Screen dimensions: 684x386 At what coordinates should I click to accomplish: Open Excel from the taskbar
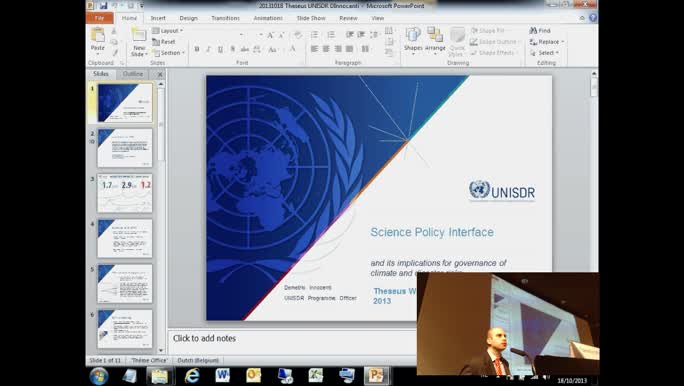316,375
